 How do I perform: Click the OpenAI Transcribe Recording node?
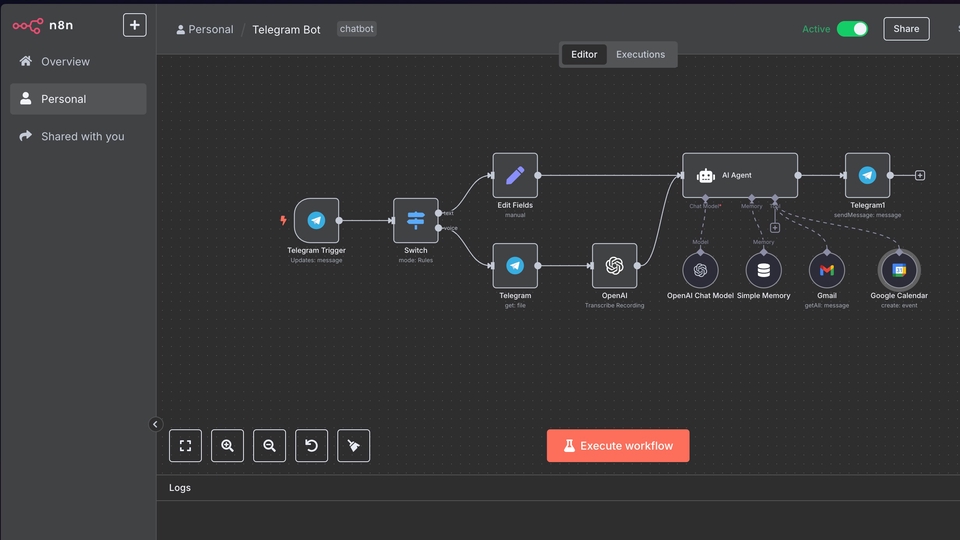click(614, 265)
